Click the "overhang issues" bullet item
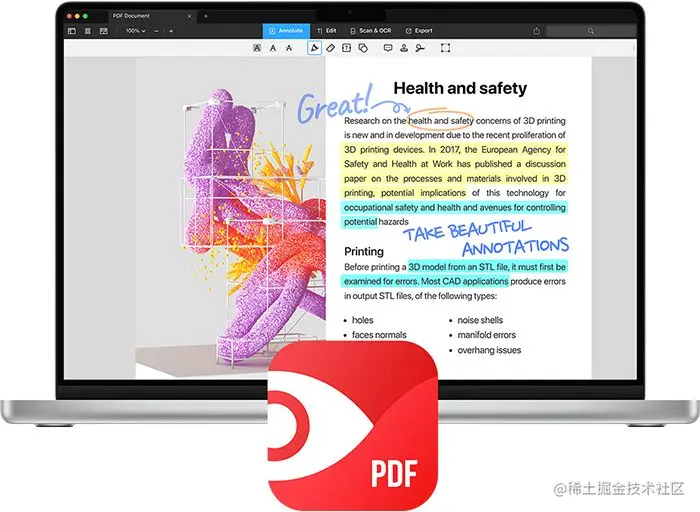 coord(489,350)
